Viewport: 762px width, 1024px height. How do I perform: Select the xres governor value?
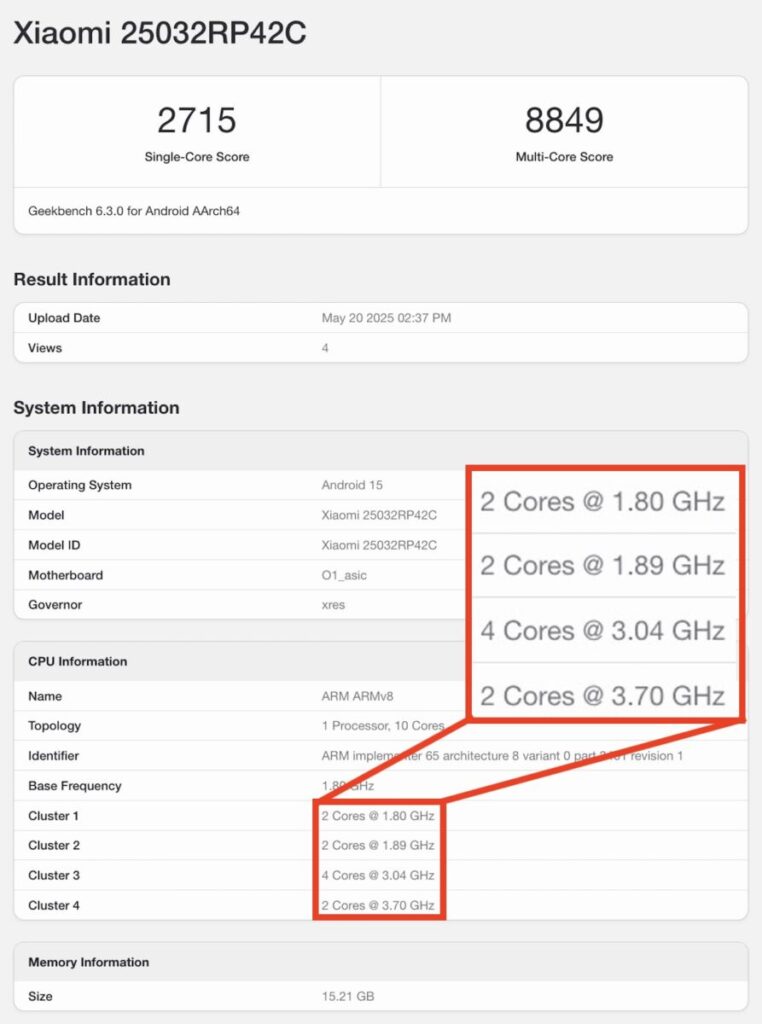coord(333,605)
